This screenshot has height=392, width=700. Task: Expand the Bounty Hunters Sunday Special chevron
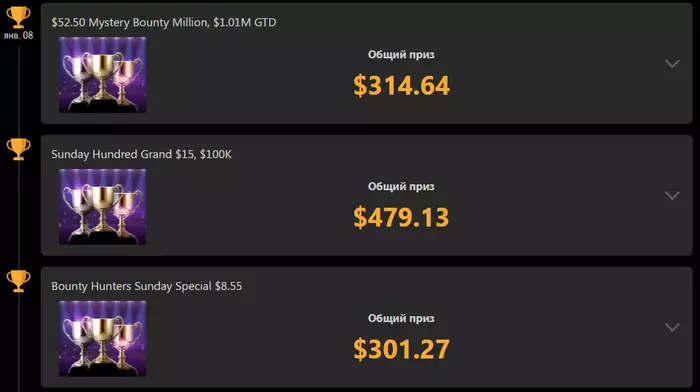672,327
